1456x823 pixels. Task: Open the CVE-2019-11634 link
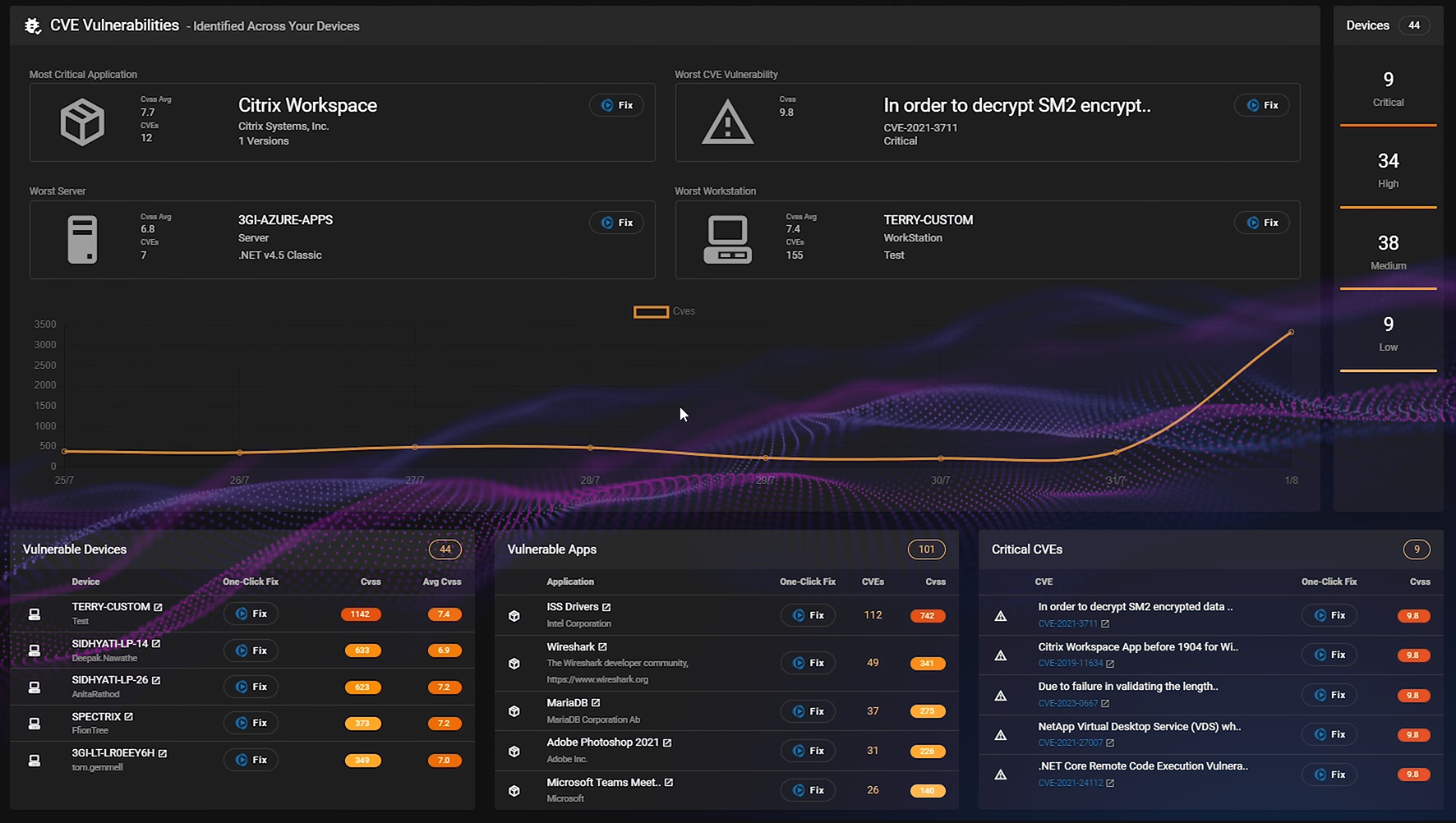coord(1069,664)
